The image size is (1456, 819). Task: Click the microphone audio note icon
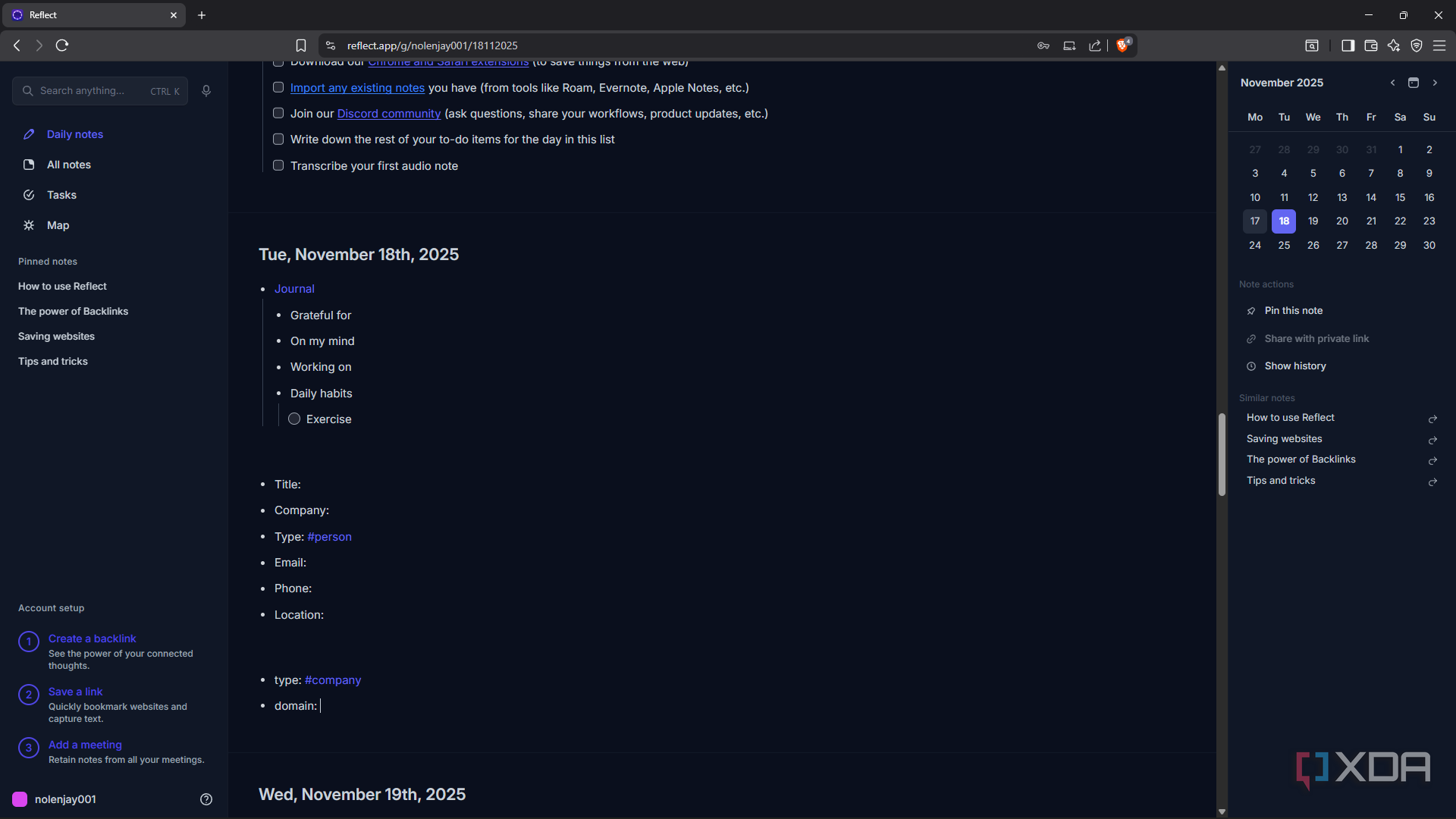click(206, 91)
